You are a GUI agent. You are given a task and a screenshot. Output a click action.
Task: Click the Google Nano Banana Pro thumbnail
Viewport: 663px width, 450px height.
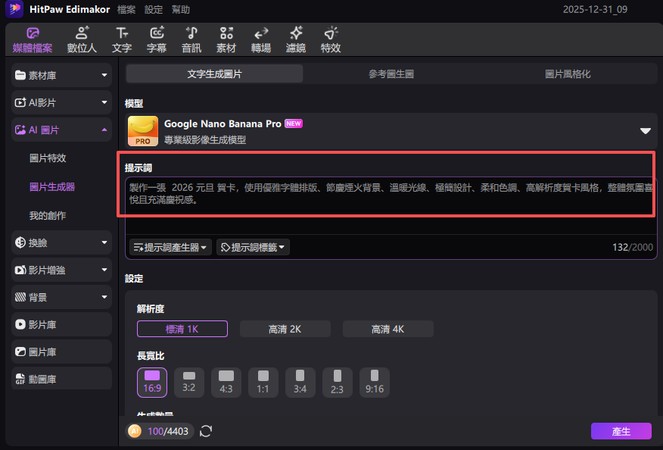tap(143, 131)
